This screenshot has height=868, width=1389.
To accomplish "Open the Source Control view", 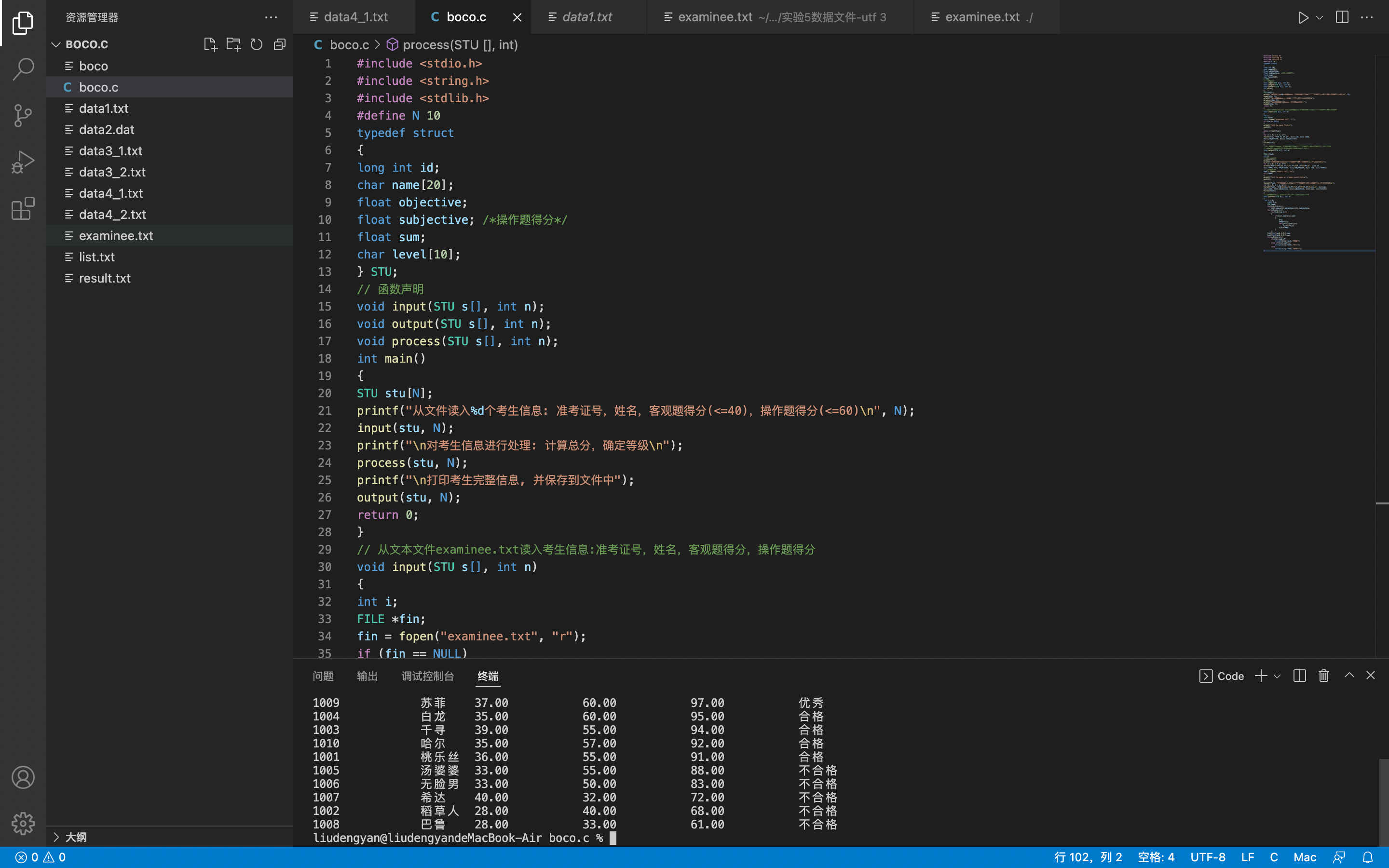I will [x=23, y=115].
